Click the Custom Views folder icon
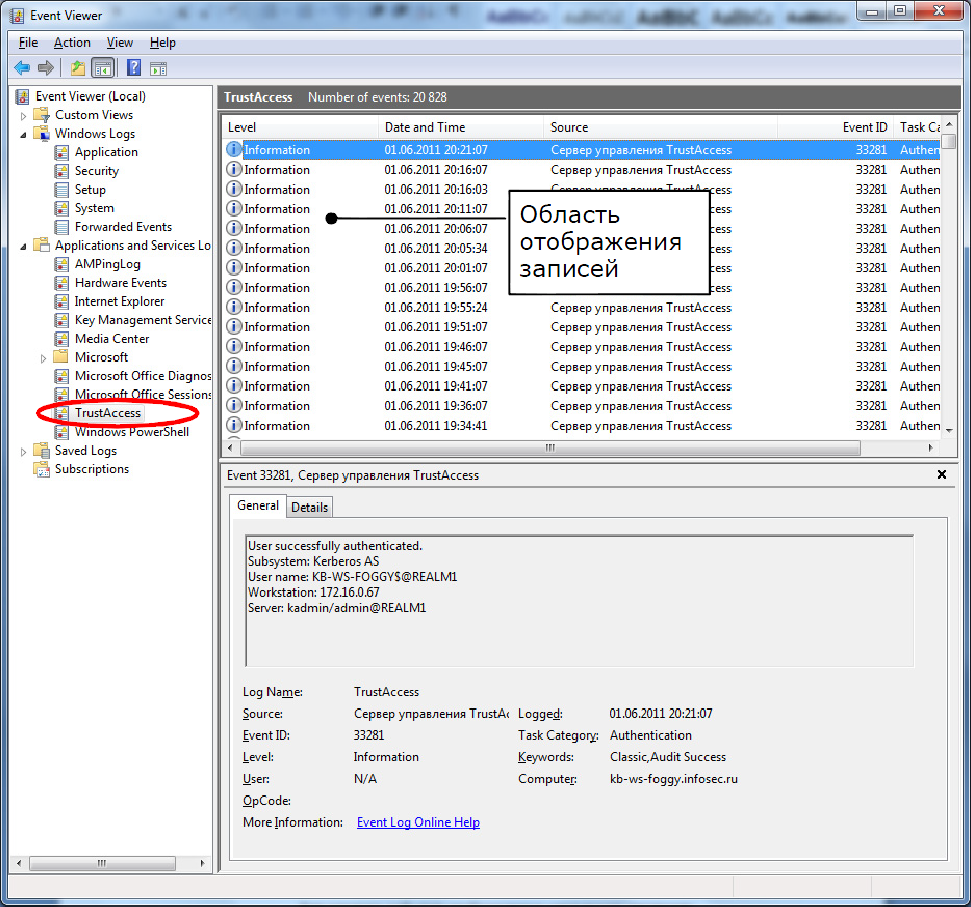 (x=41, y=115)
